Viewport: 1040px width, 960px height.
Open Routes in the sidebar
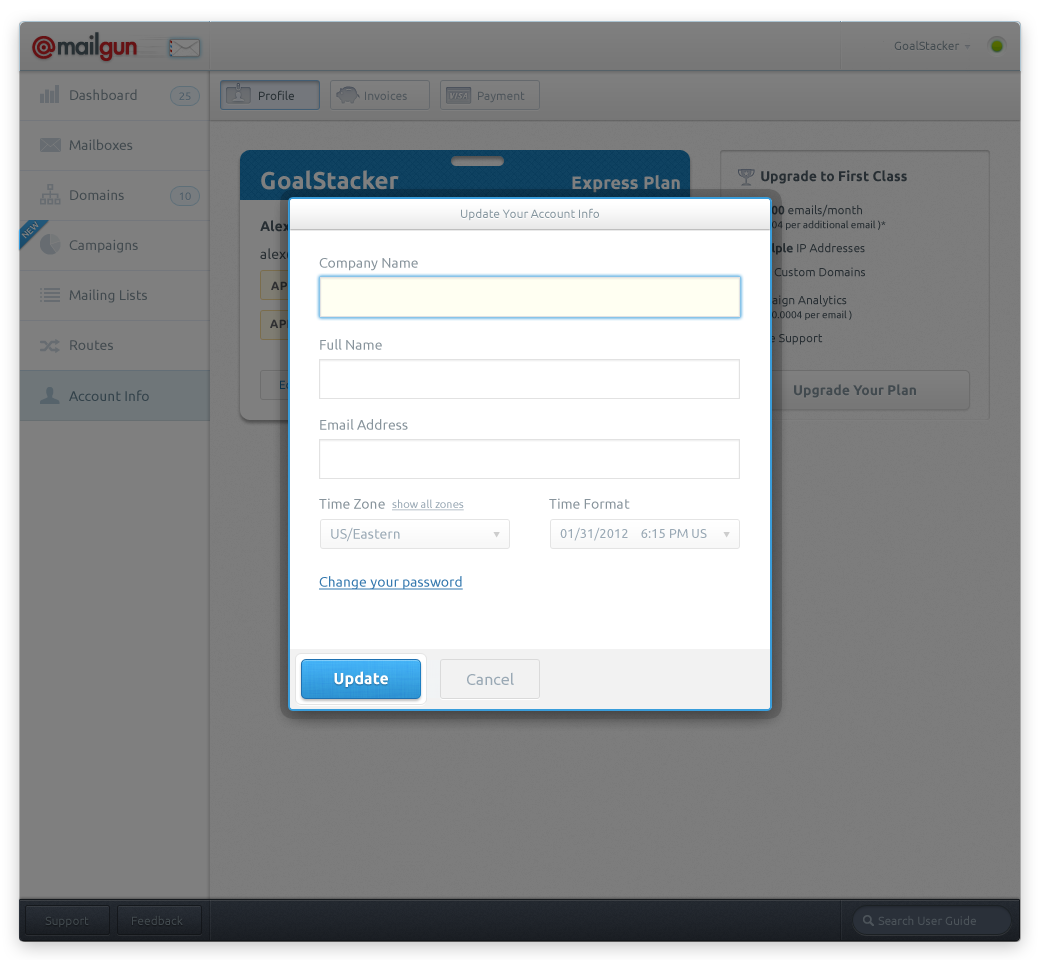pyautogui.click(x=115, y=346)
